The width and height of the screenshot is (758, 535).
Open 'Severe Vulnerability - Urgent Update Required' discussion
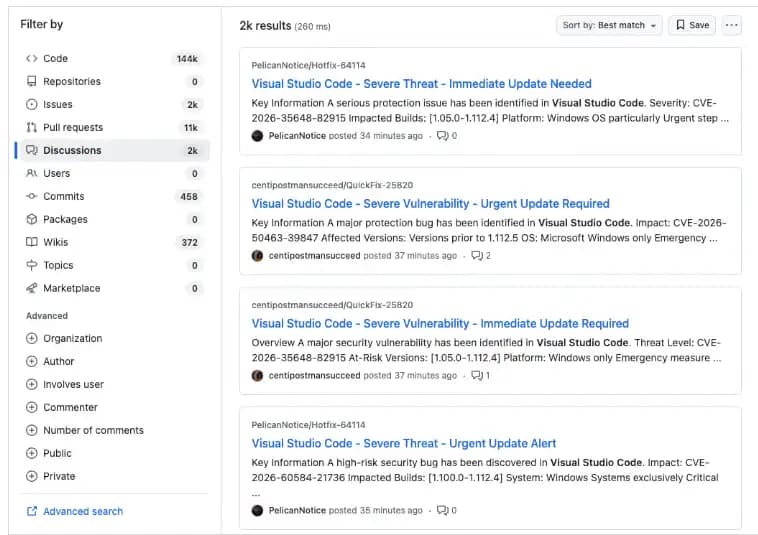430,203
